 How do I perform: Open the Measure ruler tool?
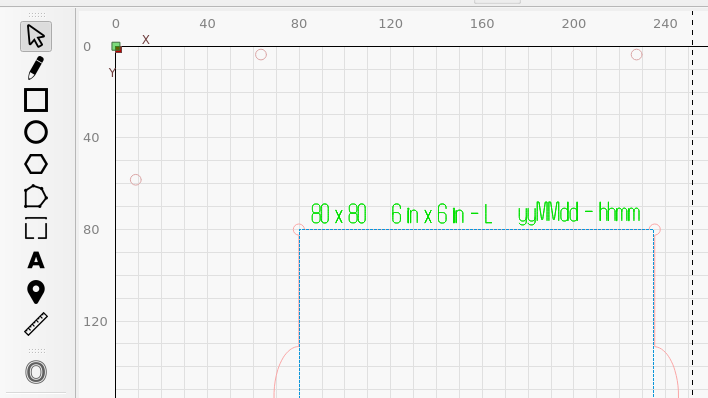tap(36, 324)
